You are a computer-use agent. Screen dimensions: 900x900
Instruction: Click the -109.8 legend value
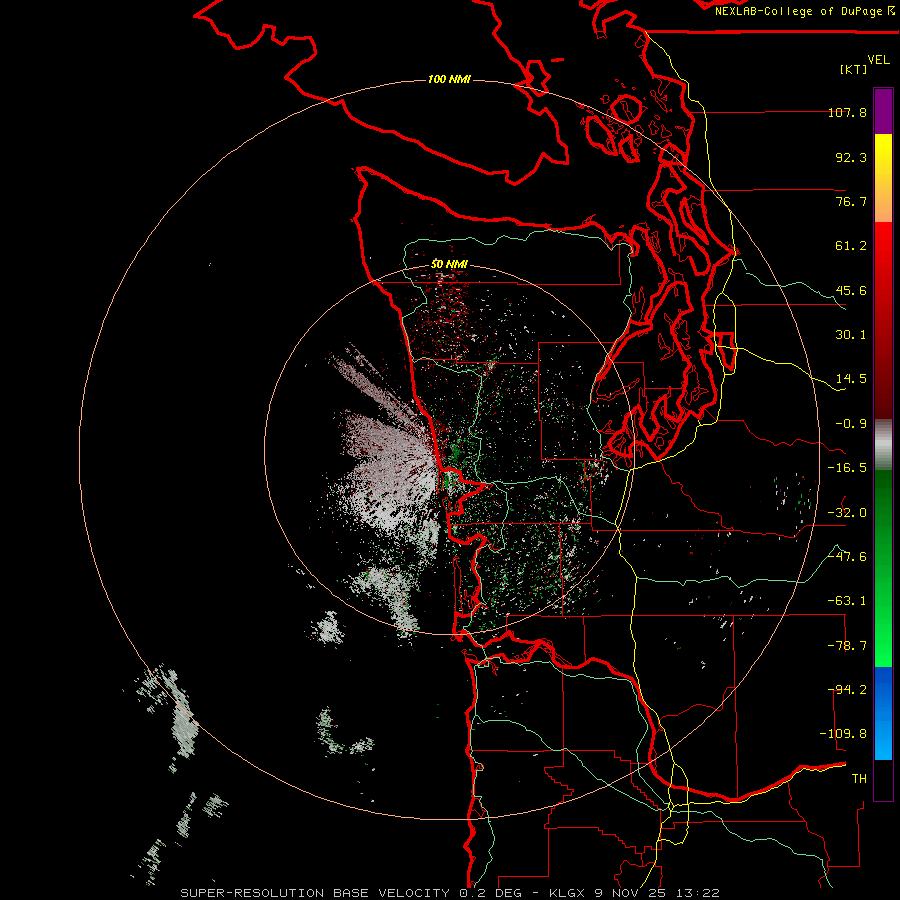click(x=843, y=734)
